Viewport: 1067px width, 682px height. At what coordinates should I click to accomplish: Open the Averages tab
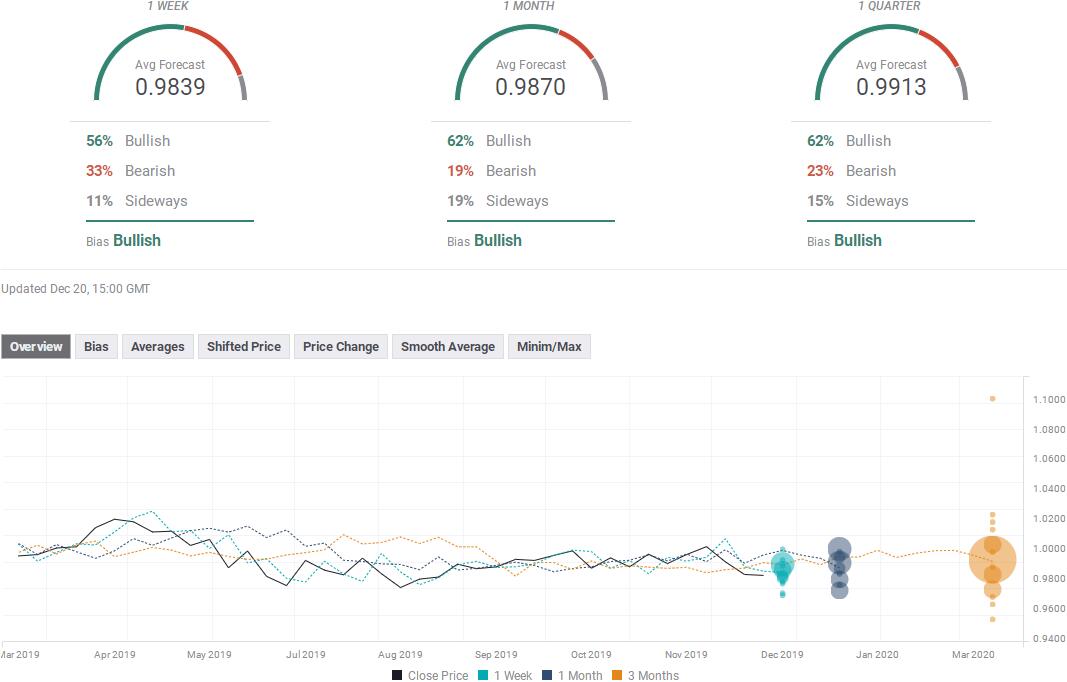point(158,346)
